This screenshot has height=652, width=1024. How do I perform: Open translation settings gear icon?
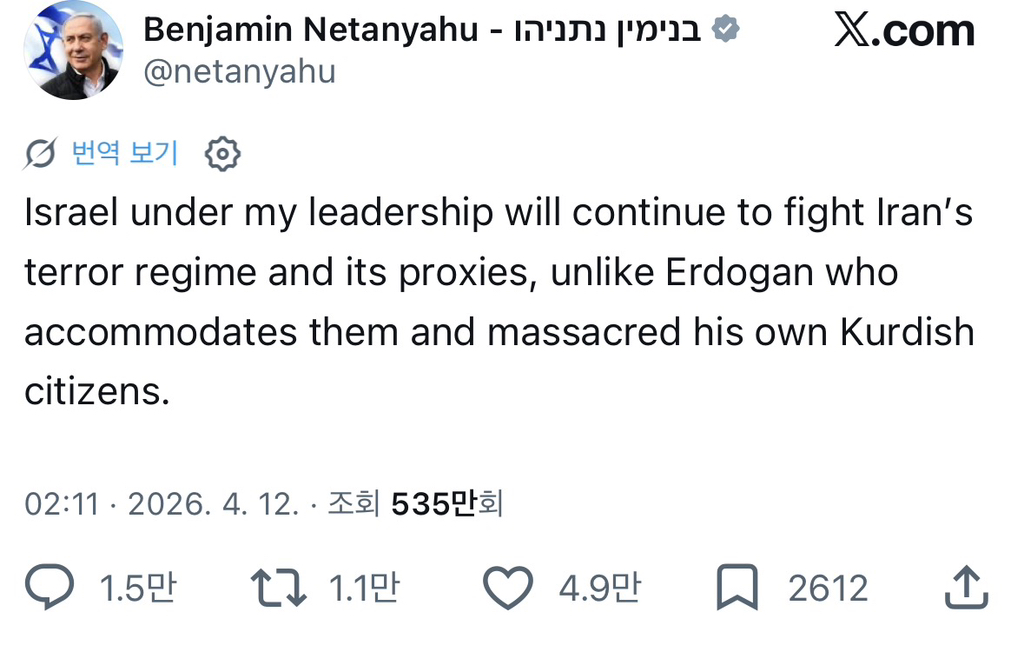pyautogui.click(x=223, y=154)
